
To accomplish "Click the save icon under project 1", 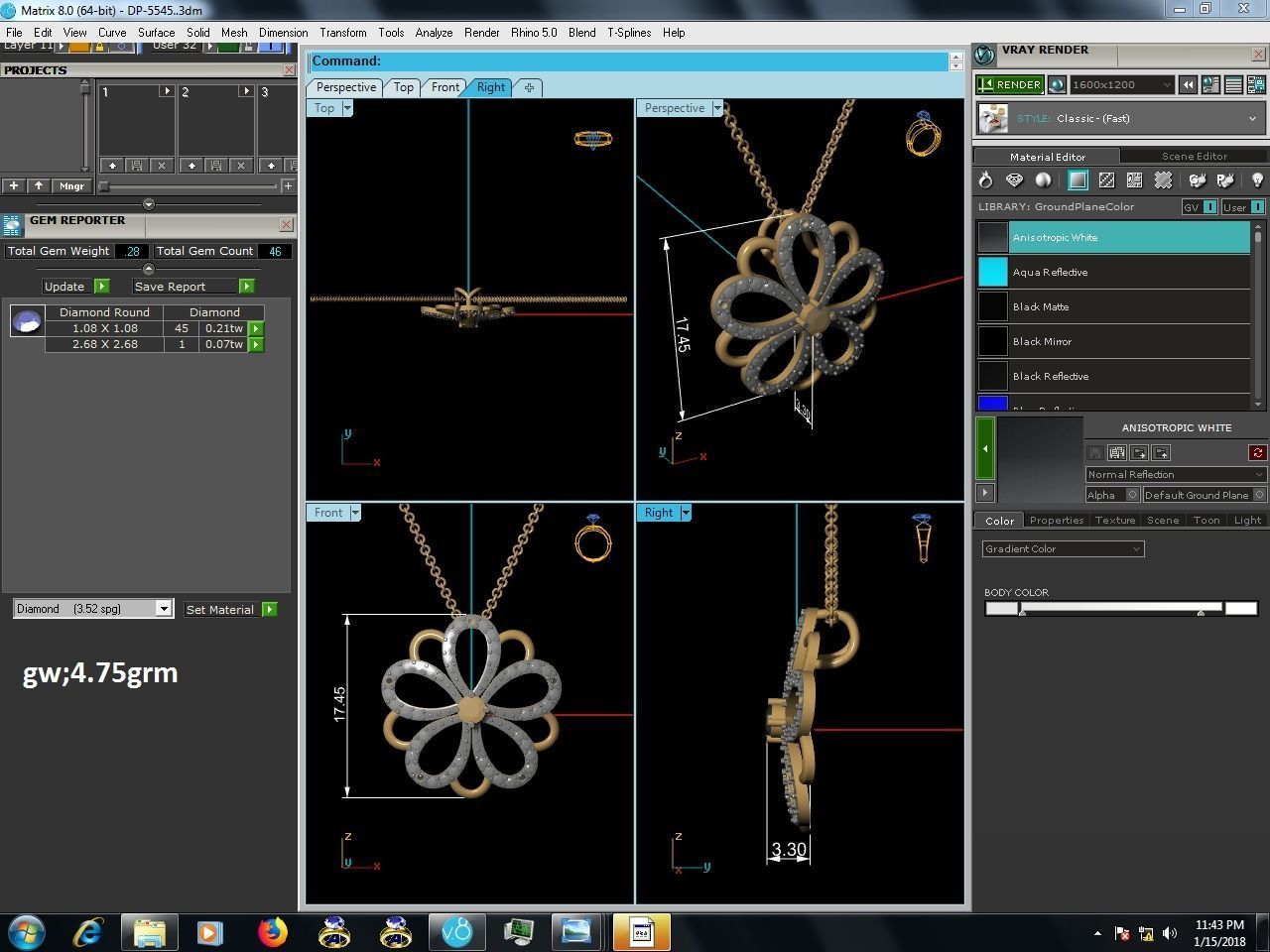I will pos(137,166).
